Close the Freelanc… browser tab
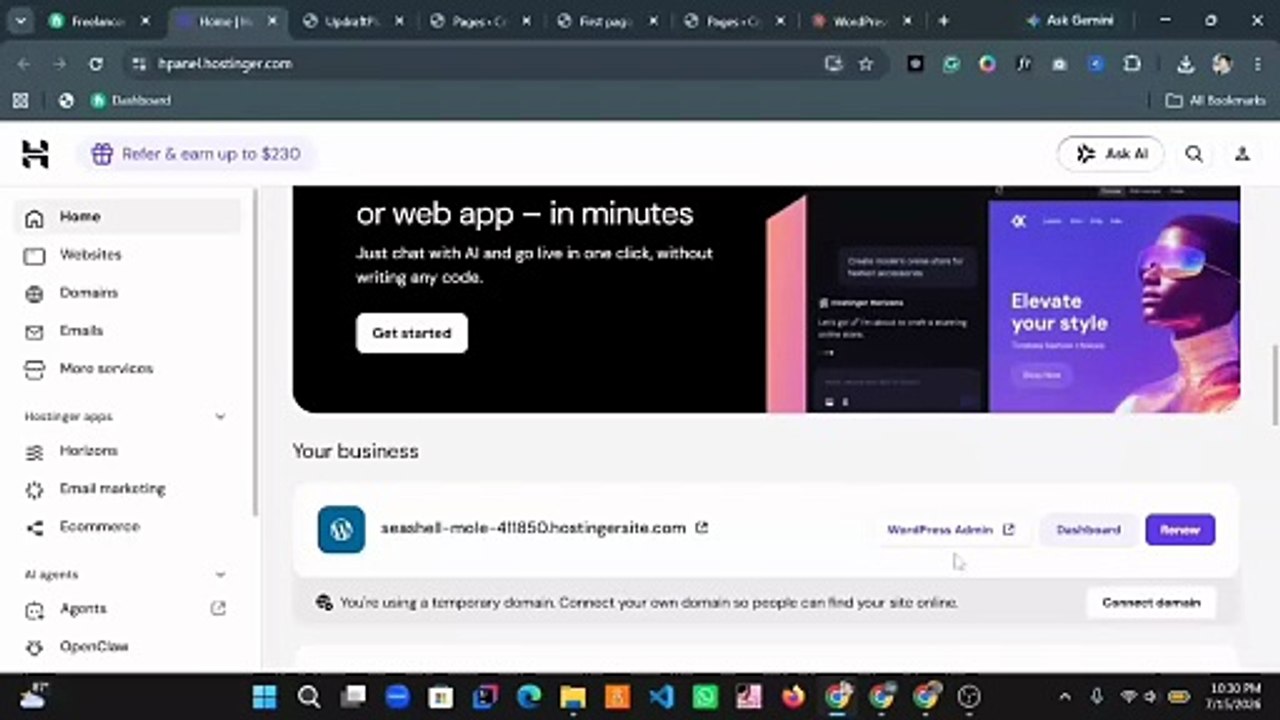This screenshot has width=1280, height=720. pyautogui.click(x=145, y=21)
